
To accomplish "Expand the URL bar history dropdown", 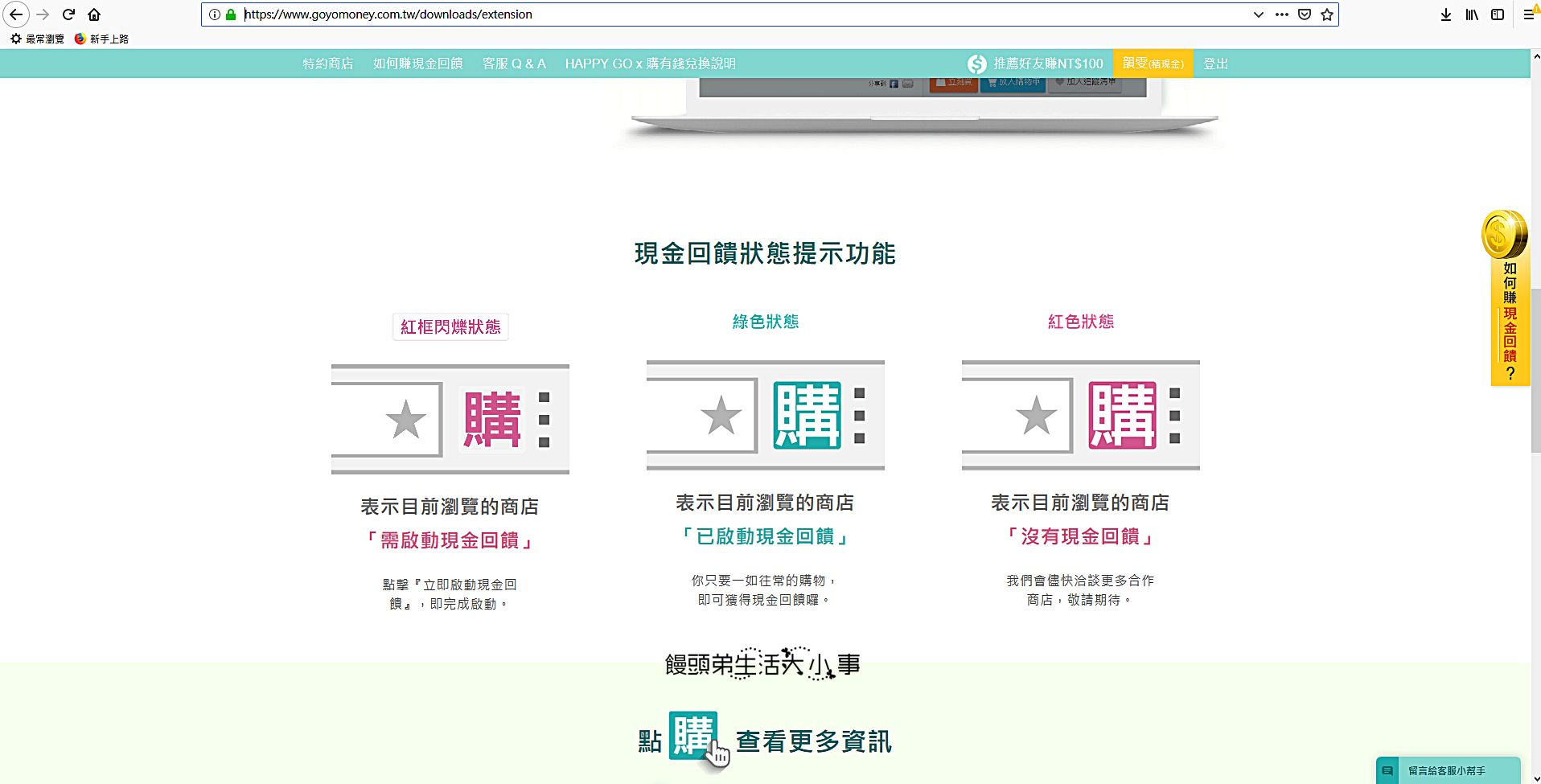I will pos(1259,14).
